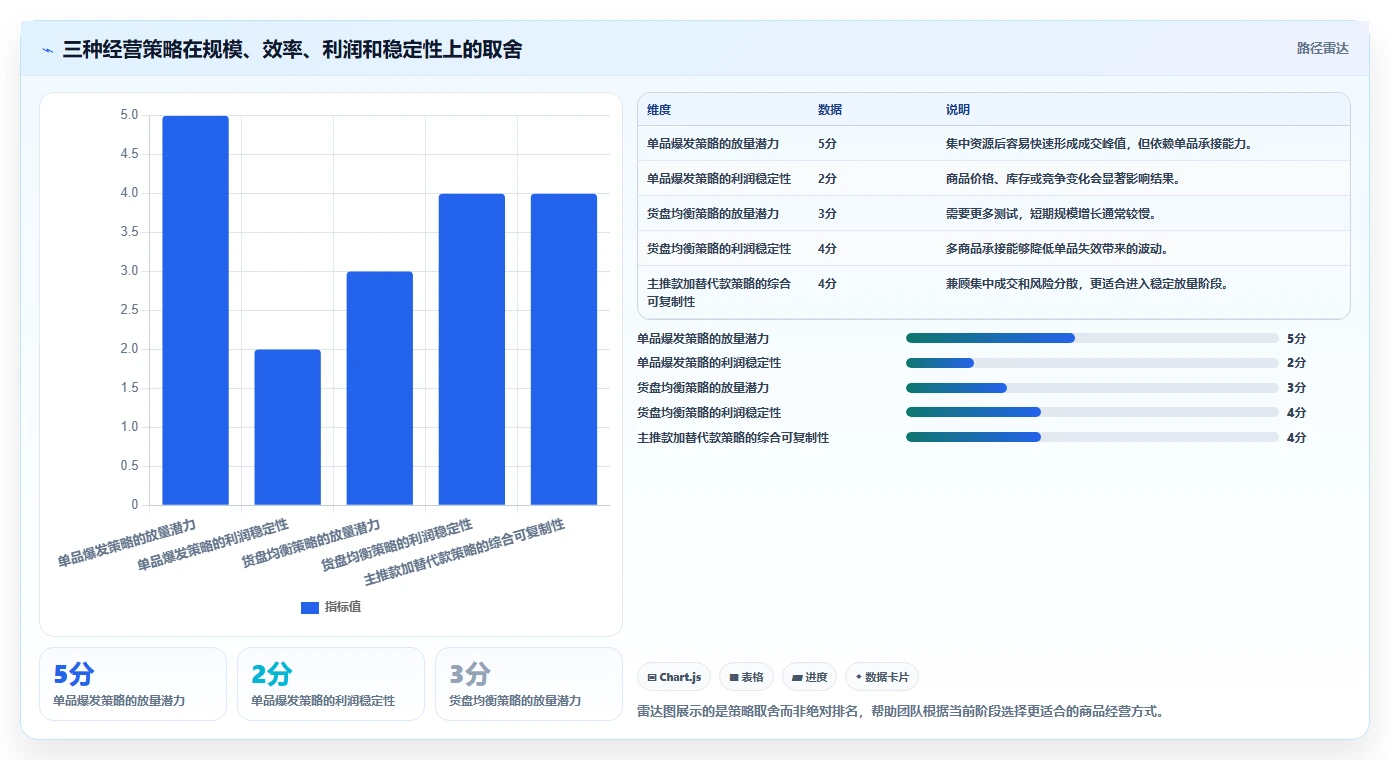Click the 2.5 y-axis tick label
Viewport: 1390px width, 760px height.
pos(129,310)
